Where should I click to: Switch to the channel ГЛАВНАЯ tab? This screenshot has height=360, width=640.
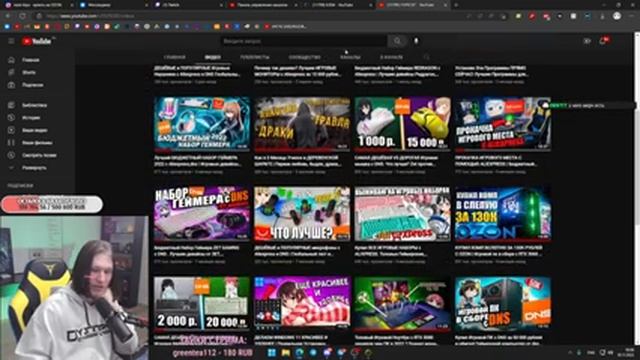[175, 57]
